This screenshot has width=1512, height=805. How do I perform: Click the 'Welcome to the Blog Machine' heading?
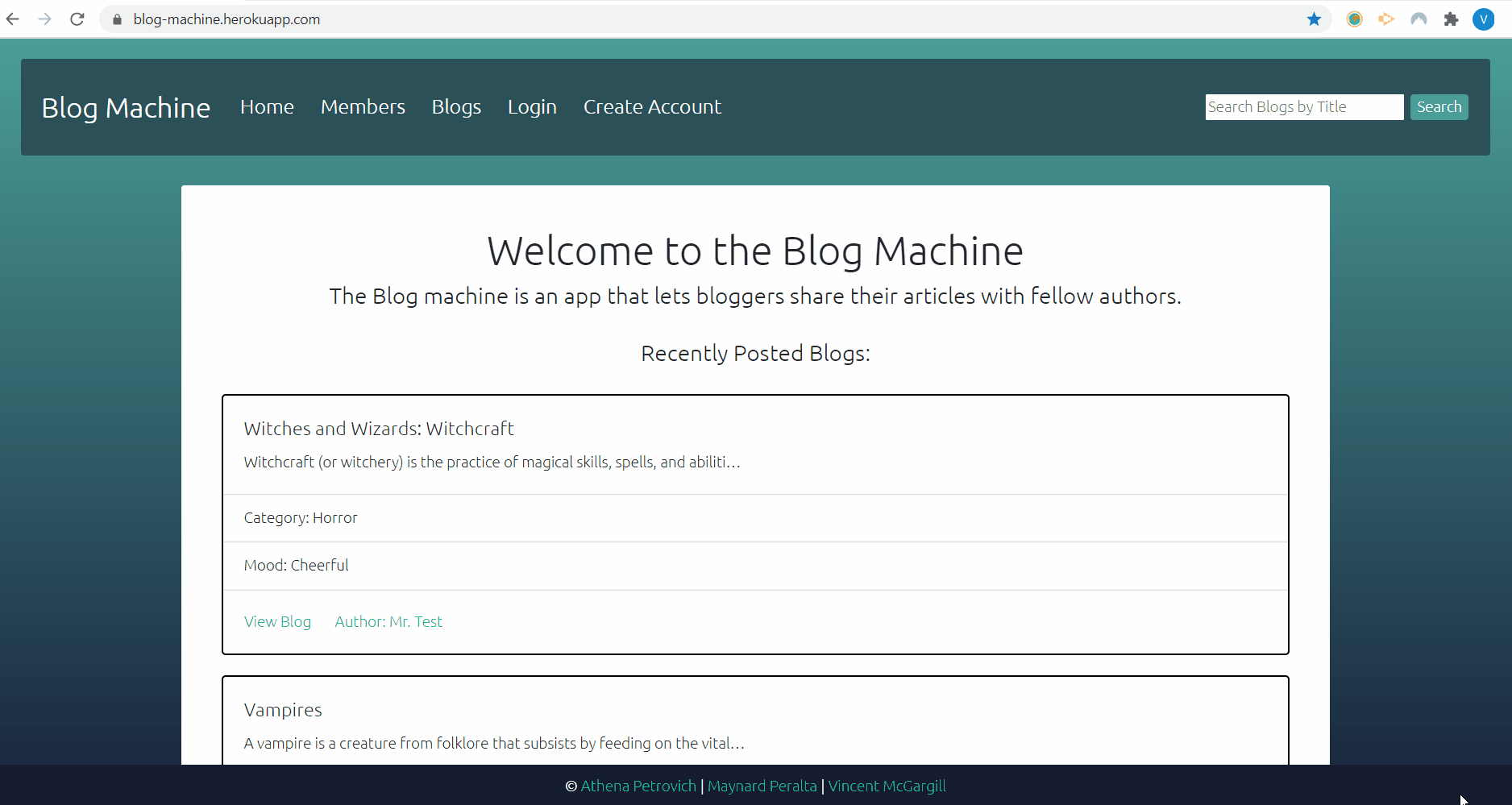pos(755,251)
